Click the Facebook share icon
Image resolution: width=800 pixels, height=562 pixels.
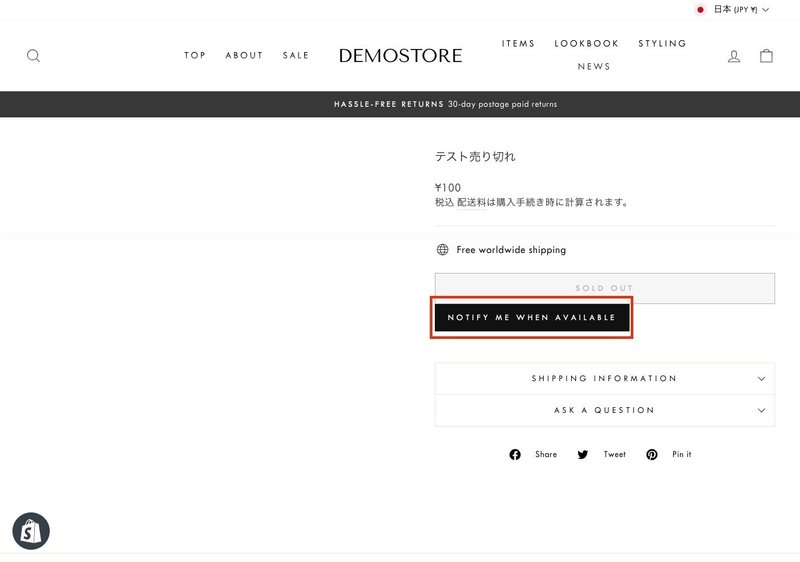(x=515, y=454)
